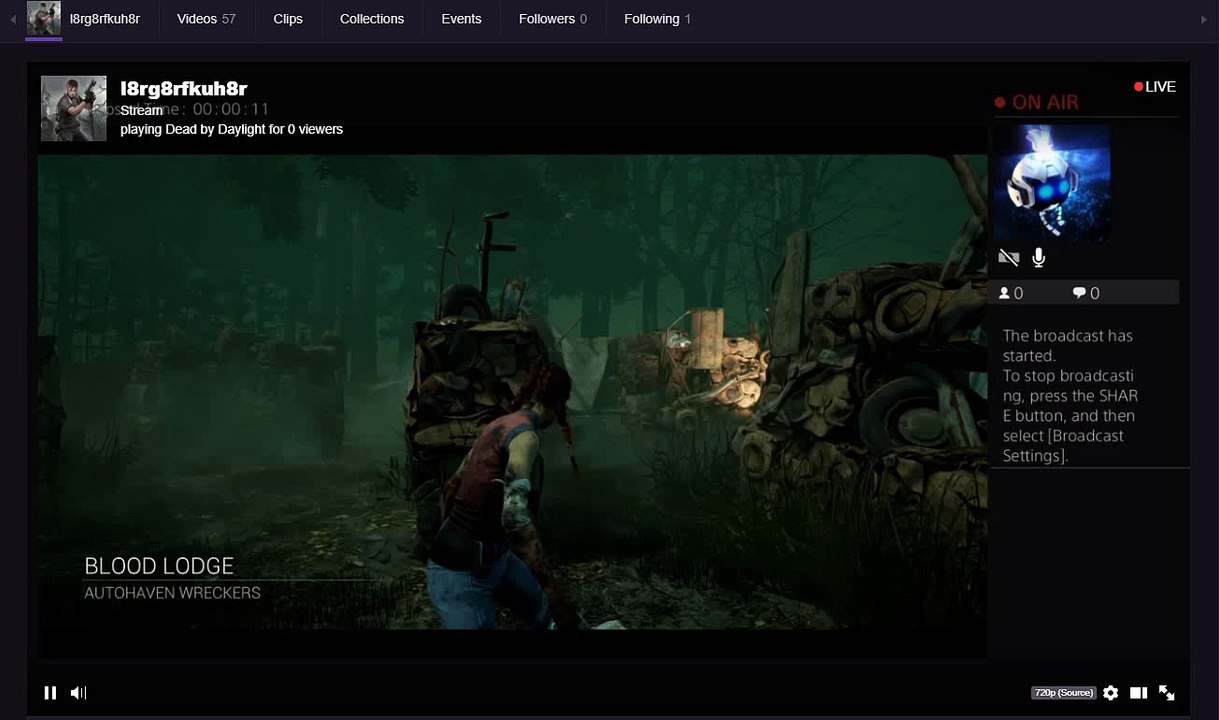Switch to the Videos tab
Screen dimensions: 1219x720
(x=206, y=19)
